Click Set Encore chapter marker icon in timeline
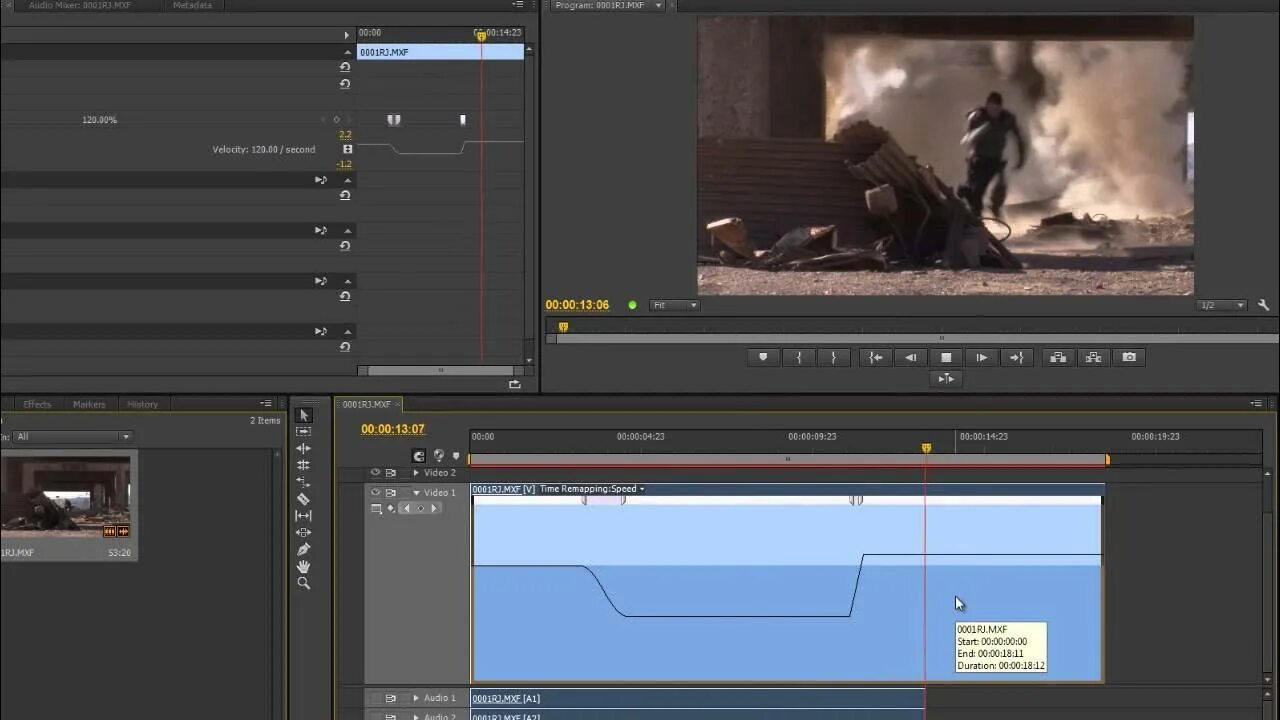 pyautogui.click(x=439, y=456)
